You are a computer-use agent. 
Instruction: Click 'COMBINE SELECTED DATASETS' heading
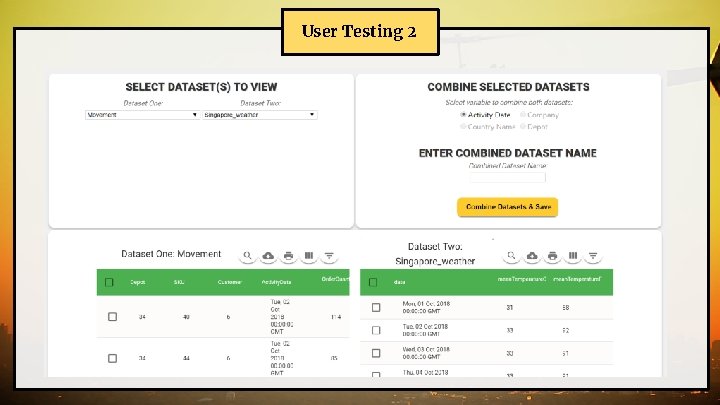(508, 87)
